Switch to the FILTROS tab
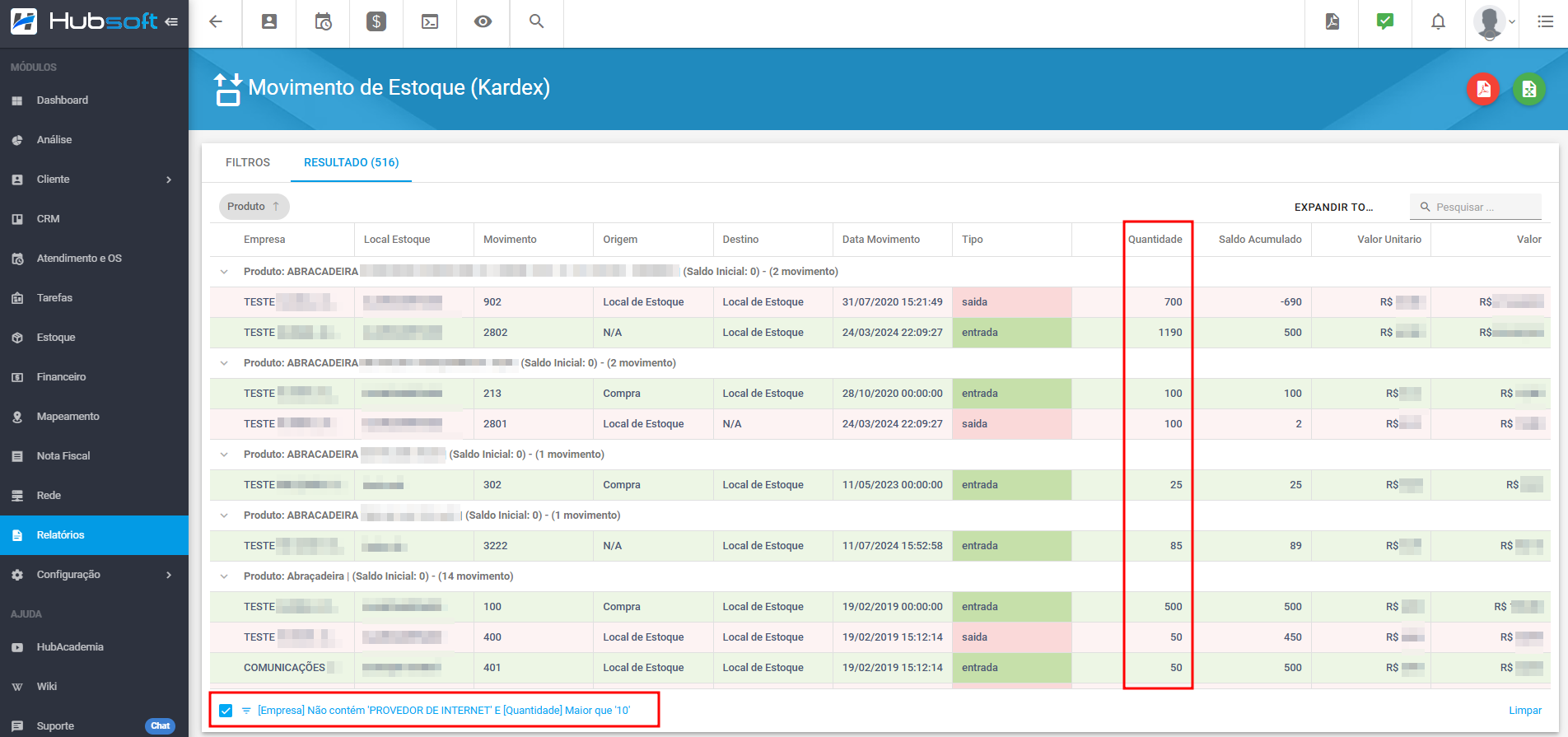The width and height of the screenshot is (1568, 737). coord(248,162)
